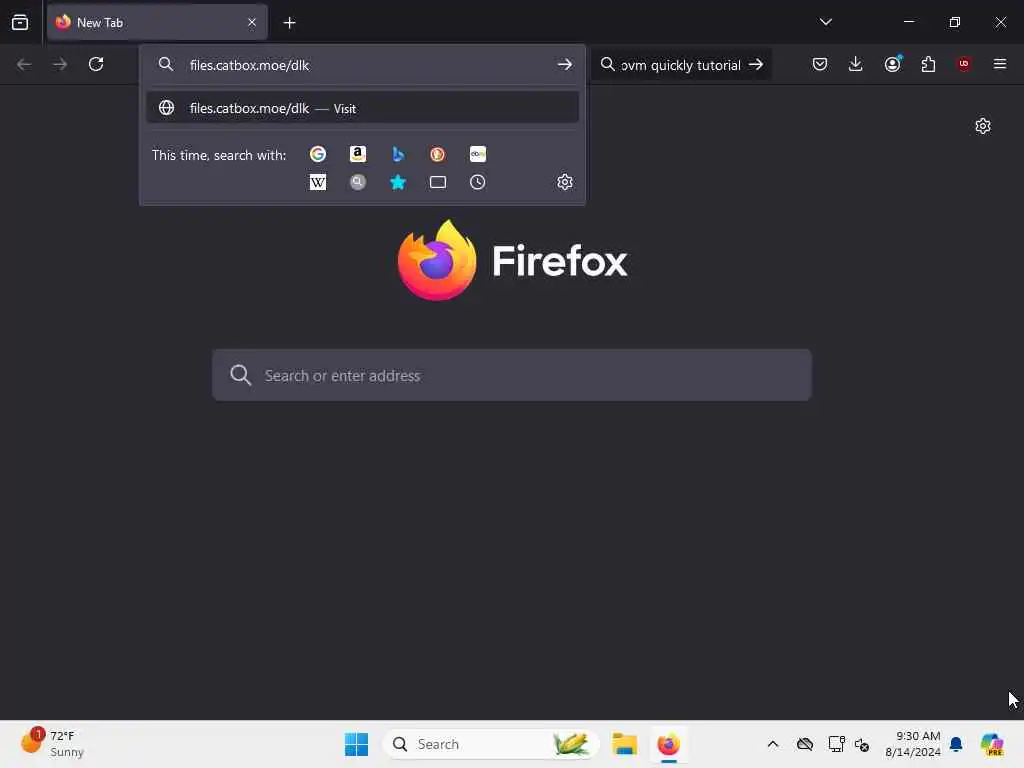1024x768 pixels.
Task: Reload the current page
Action: pyautogui.click(x=96, y=64)
